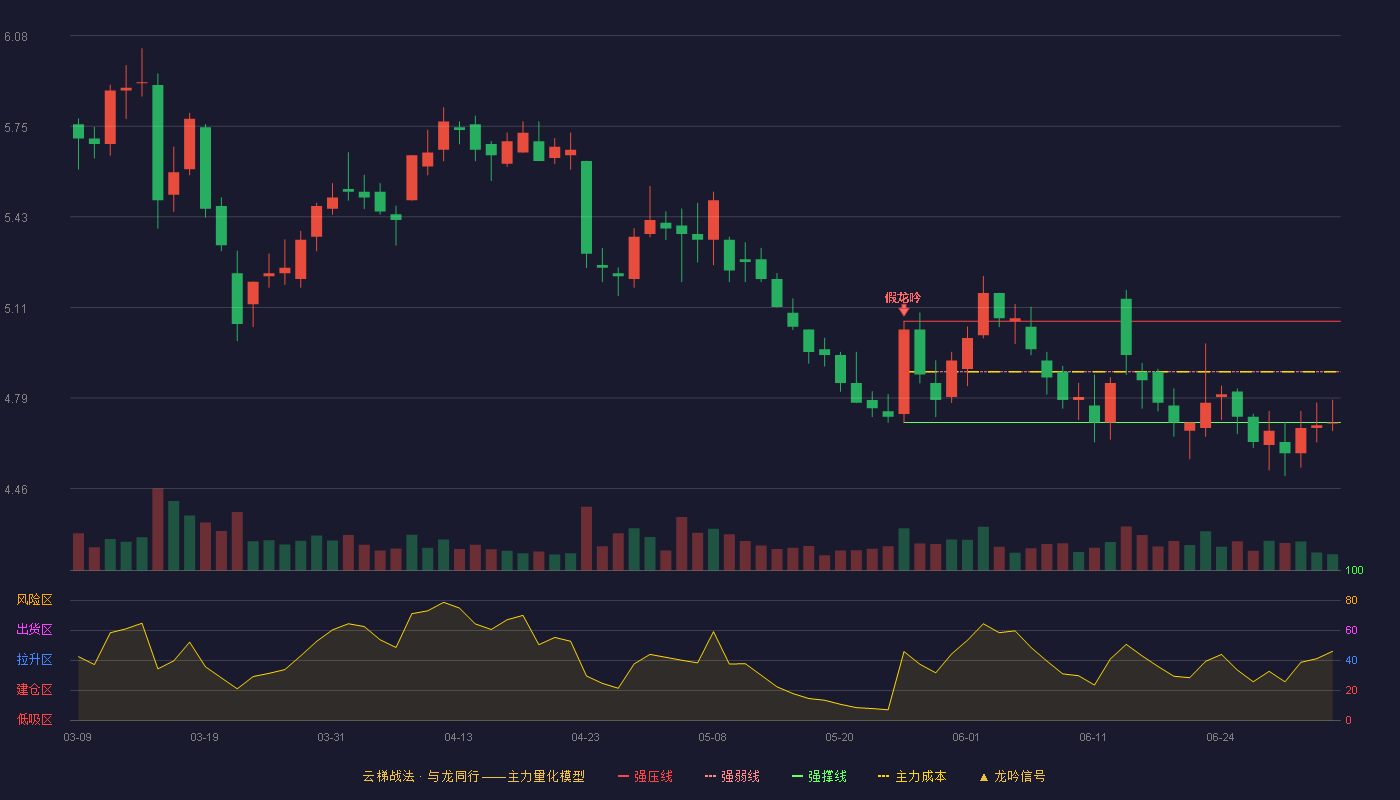1400x800 pixels.
Task: Click the 假龙吟 red arrow signal marker
Action: tap(904, 311)
